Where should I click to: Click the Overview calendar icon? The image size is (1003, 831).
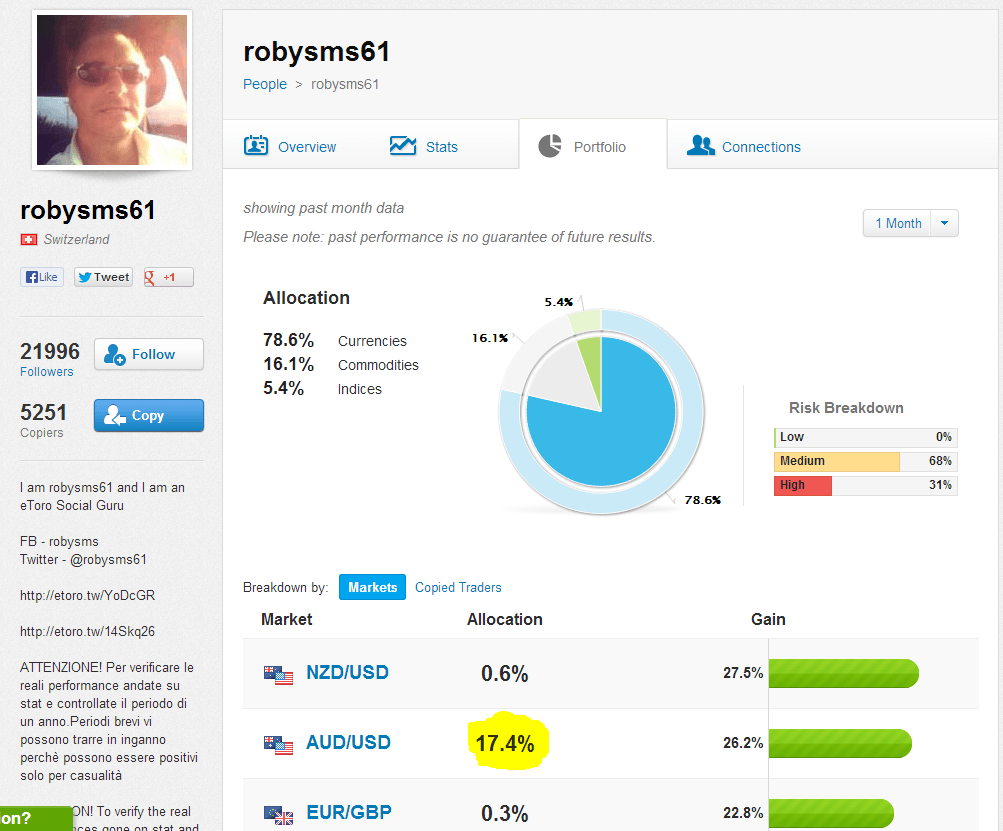pos(258,145)
